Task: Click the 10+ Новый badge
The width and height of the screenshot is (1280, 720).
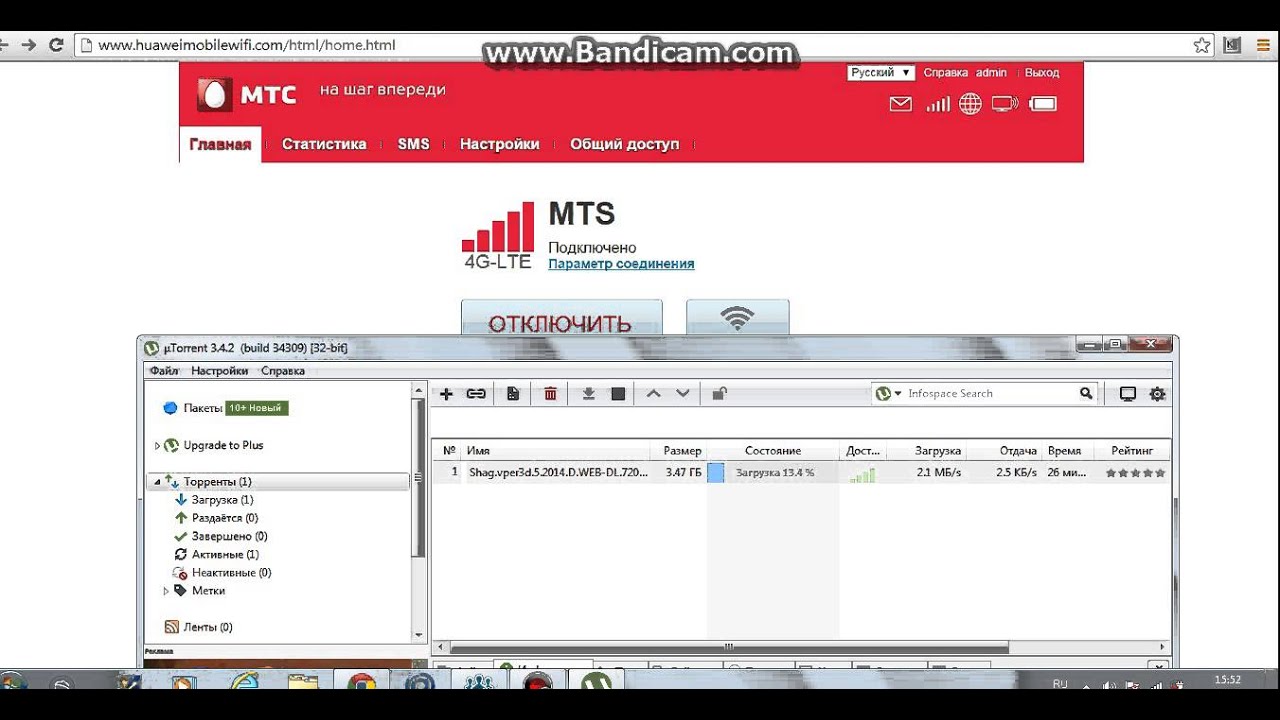Action: point(257,408)
